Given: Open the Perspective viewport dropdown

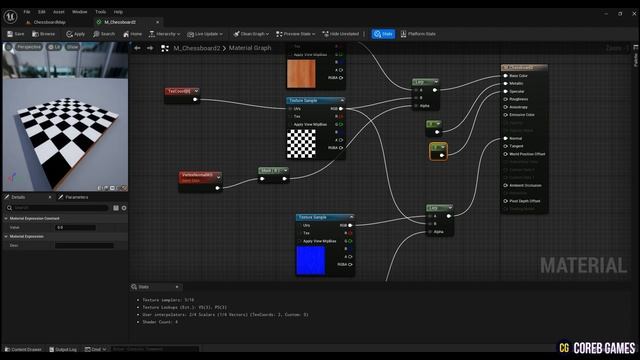Looking at the screenshot, I should click(x=29, y=47).
